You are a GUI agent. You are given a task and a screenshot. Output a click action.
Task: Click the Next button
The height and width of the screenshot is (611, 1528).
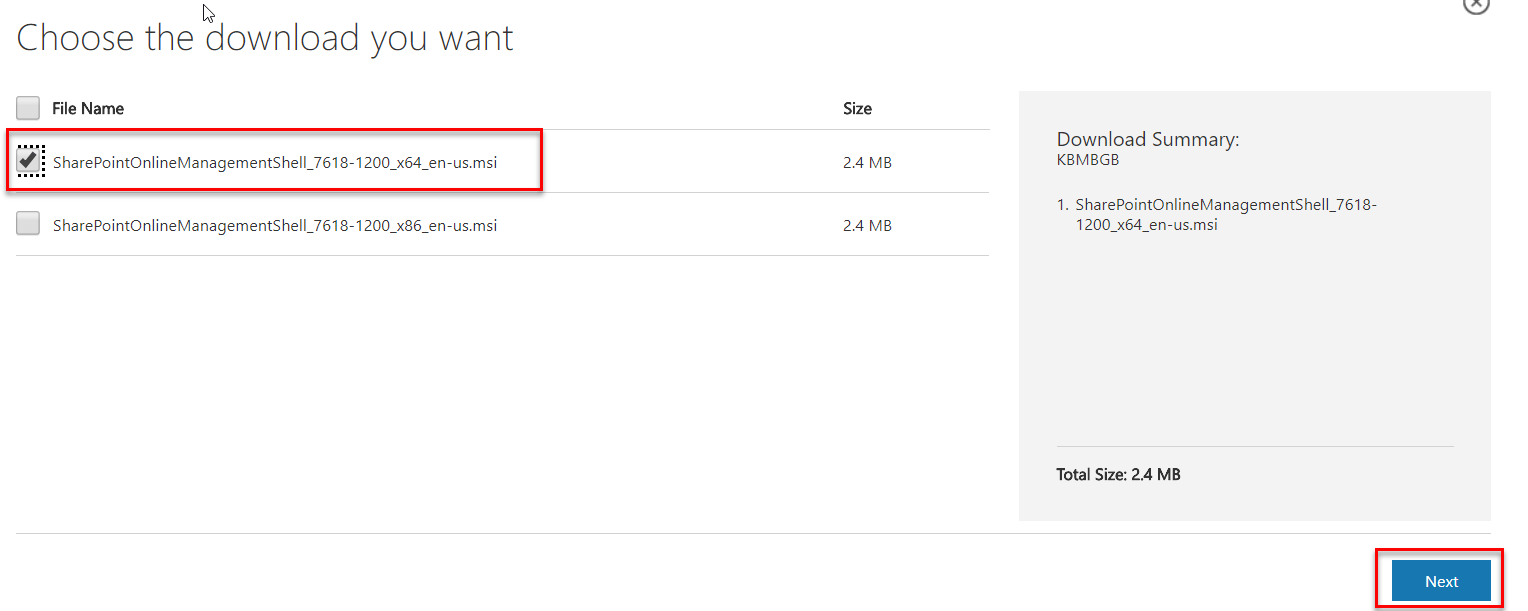click(1440, 580)
